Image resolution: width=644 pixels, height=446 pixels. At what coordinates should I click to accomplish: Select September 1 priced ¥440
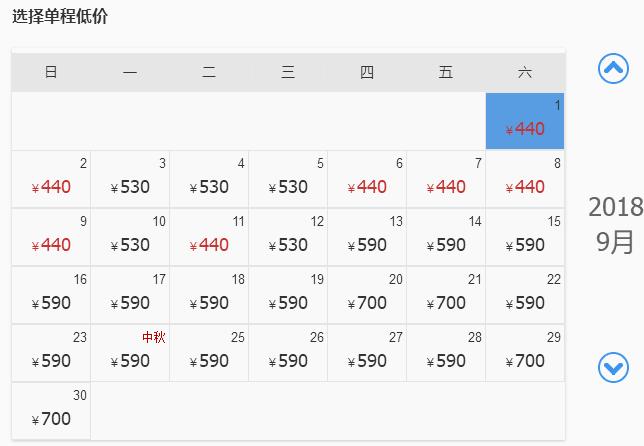pos(525,121)
